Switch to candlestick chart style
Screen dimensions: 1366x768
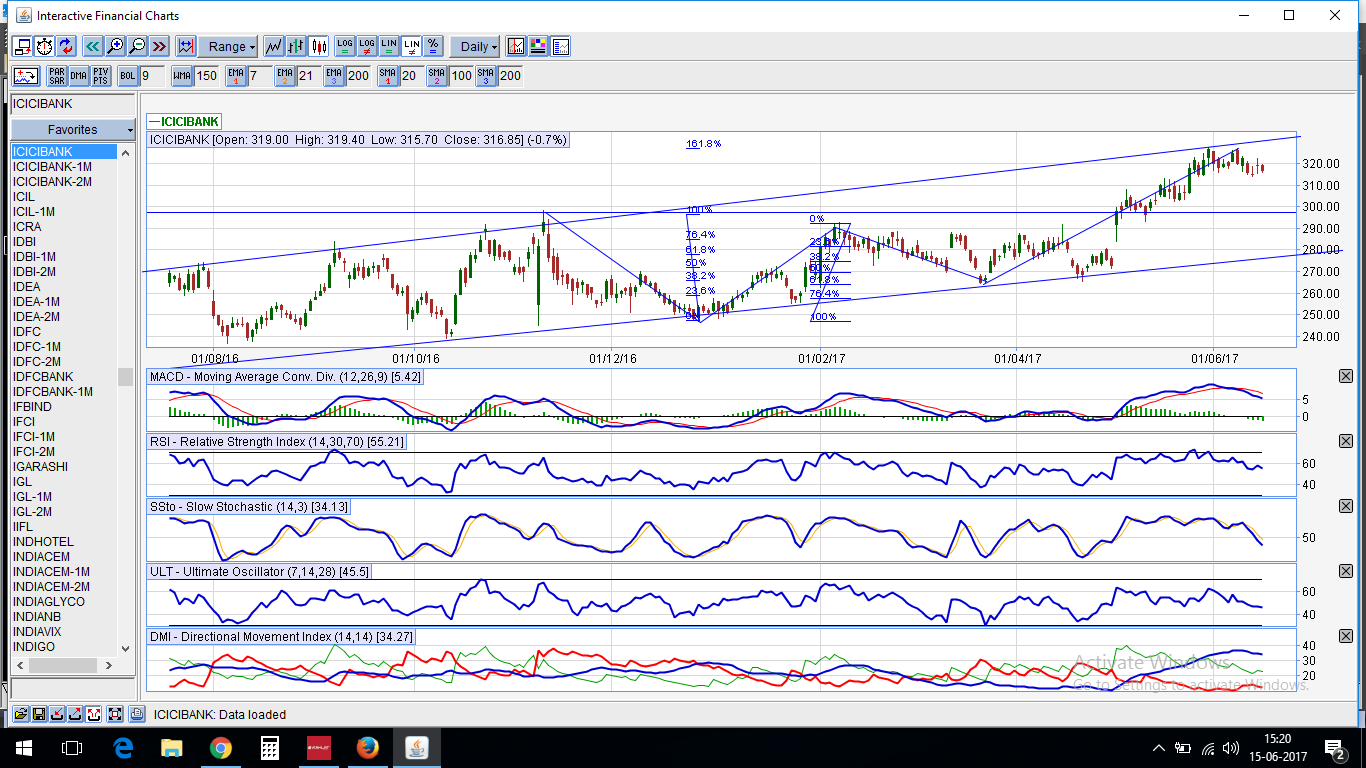(319, 46)
